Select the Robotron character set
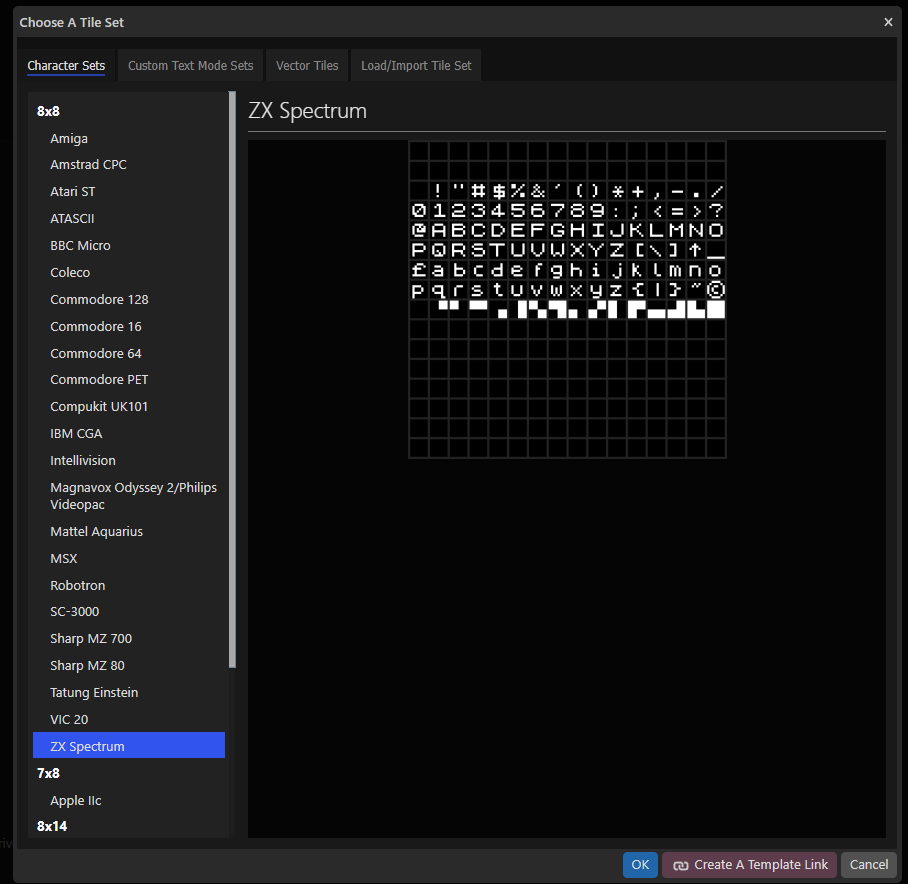The height and width of the screenshot is (884, 908). (x=129, y=585)
